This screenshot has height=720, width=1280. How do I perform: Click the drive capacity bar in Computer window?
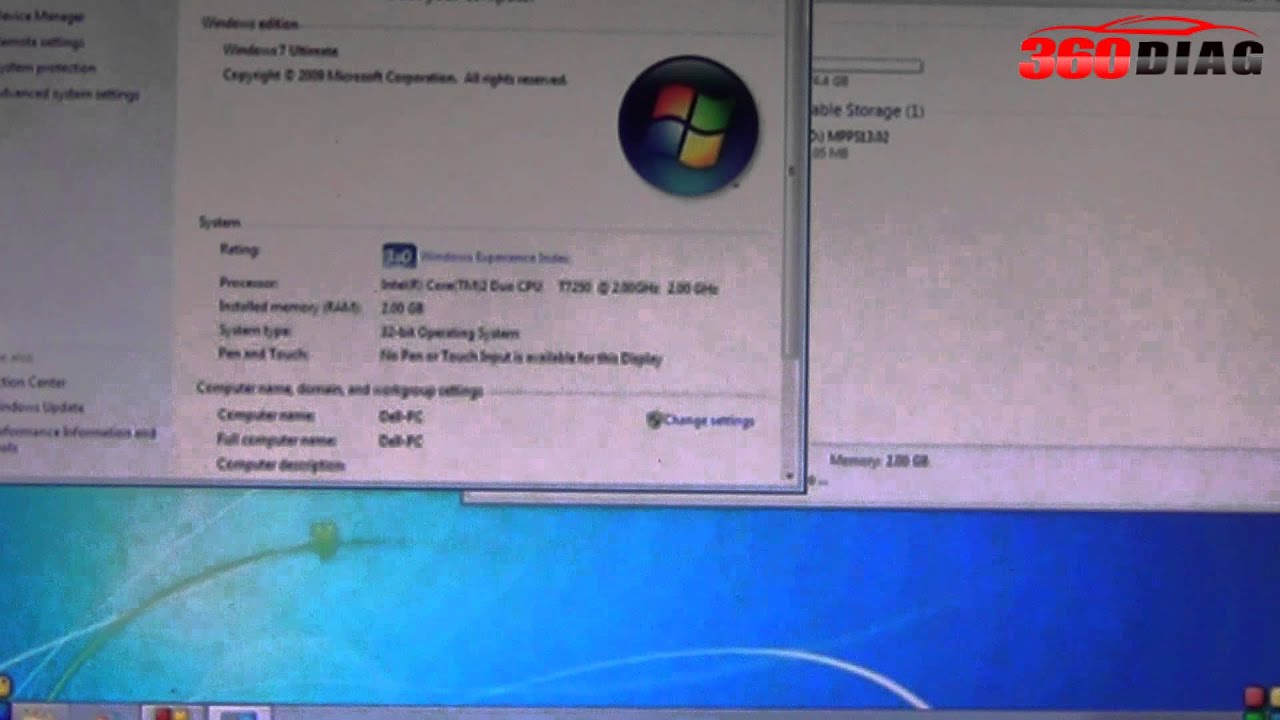point(867,66)
